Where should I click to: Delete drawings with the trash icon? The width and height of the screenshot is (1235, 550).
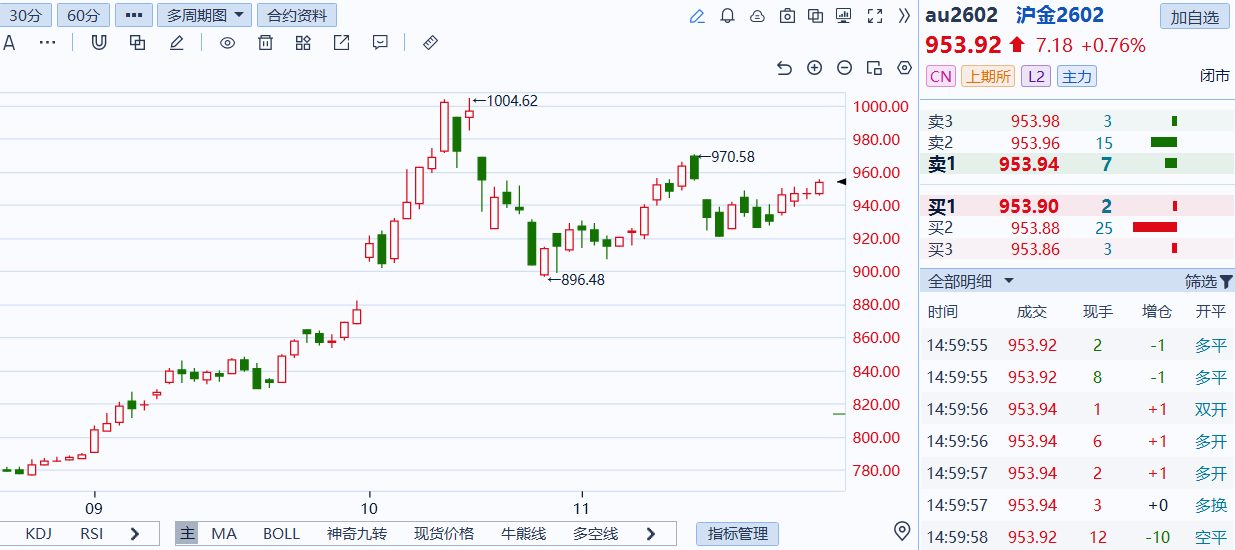click(x=265, y=43)
